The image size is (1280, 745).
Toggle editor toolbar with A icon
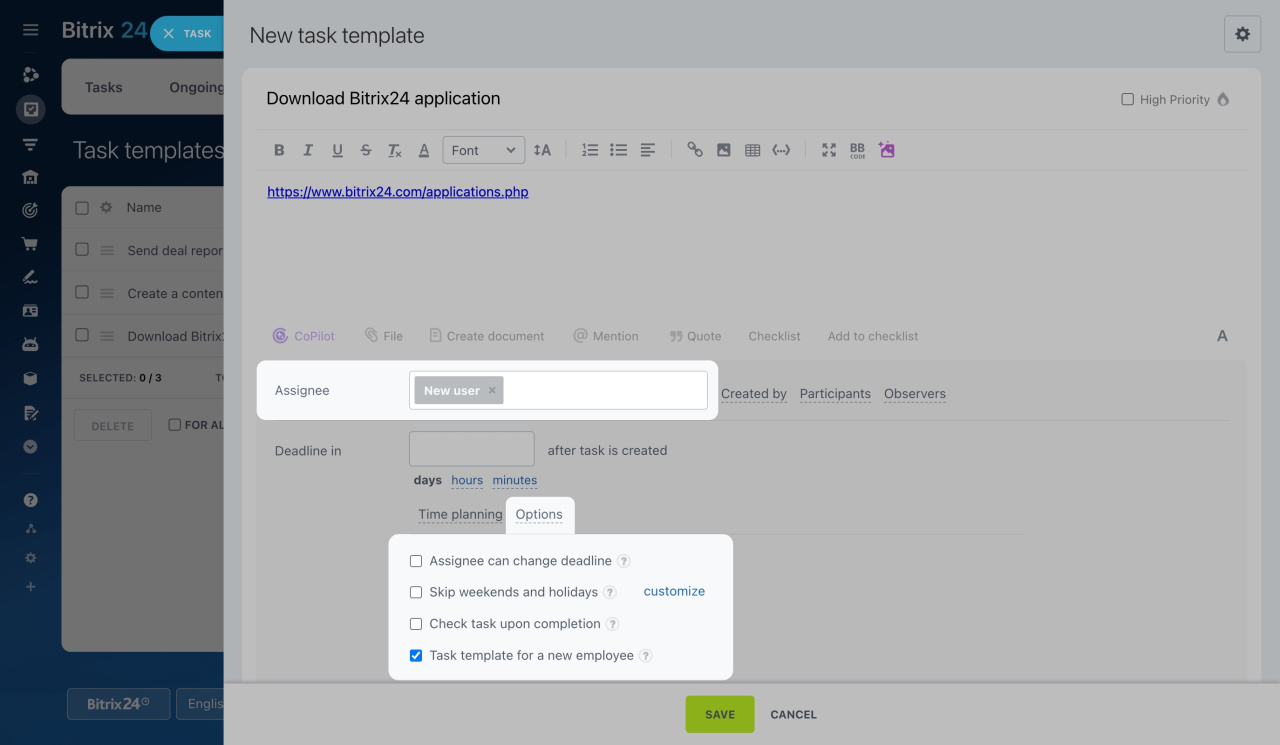(x=1222, y=336)
